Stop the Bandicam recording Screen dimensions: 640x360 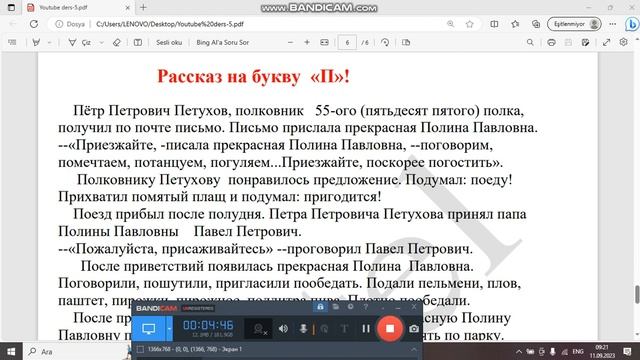[x=390, y=329]
